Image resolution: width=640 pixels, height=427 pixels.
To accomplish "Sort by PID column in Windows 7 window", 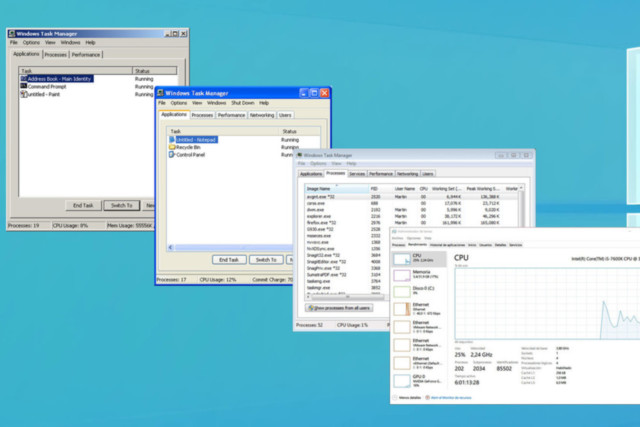I will point(380,189).
